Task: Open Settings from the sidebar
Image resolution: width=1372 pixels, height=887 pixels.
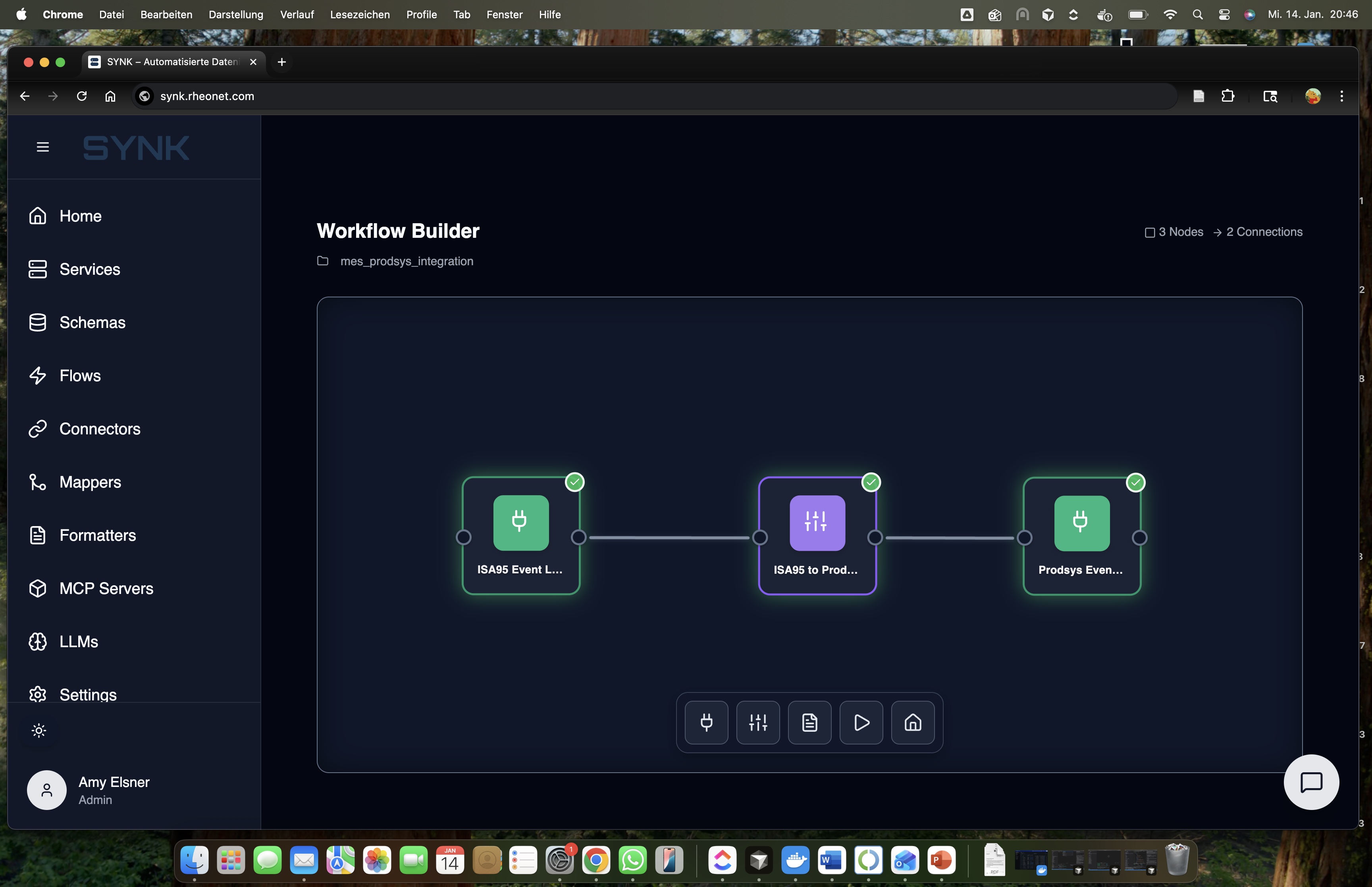Action: coord(88,694)
